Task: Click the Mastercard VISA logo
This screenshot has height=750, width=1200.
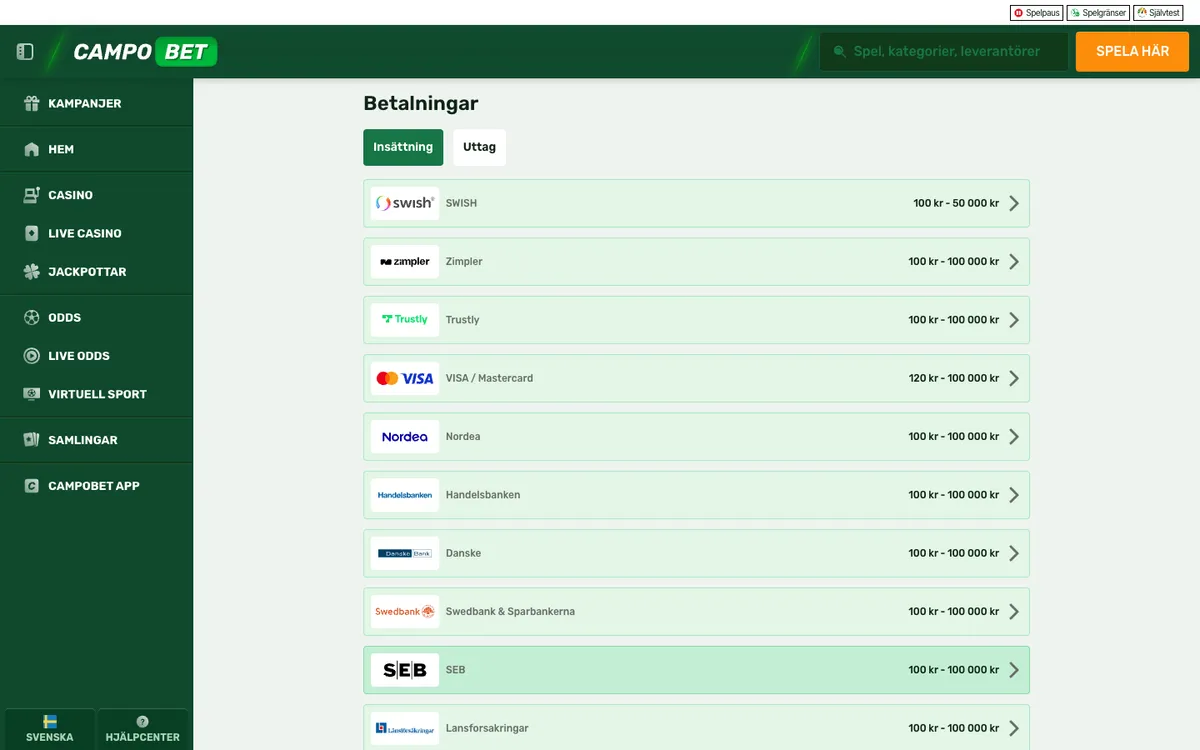Action: point(405,378)
